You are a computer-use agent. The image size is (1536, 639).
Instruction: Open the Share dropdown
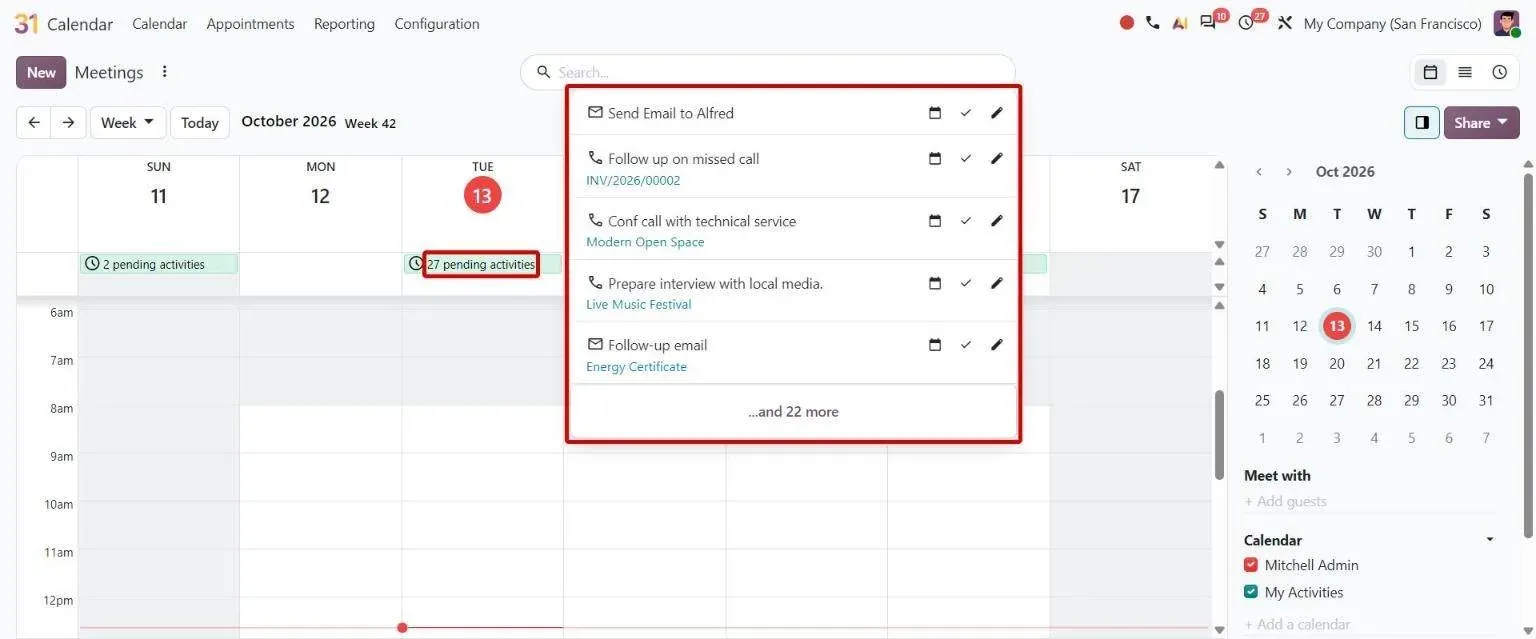point(1482,123)
